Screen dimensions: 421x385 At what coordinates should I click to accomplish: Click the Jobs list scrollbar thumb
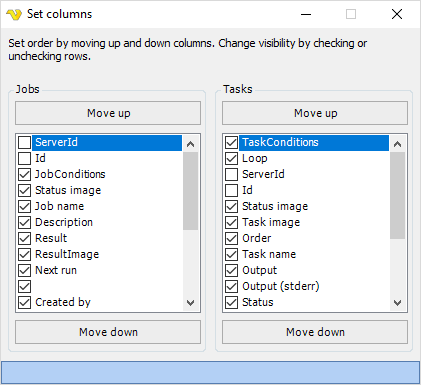191,191
